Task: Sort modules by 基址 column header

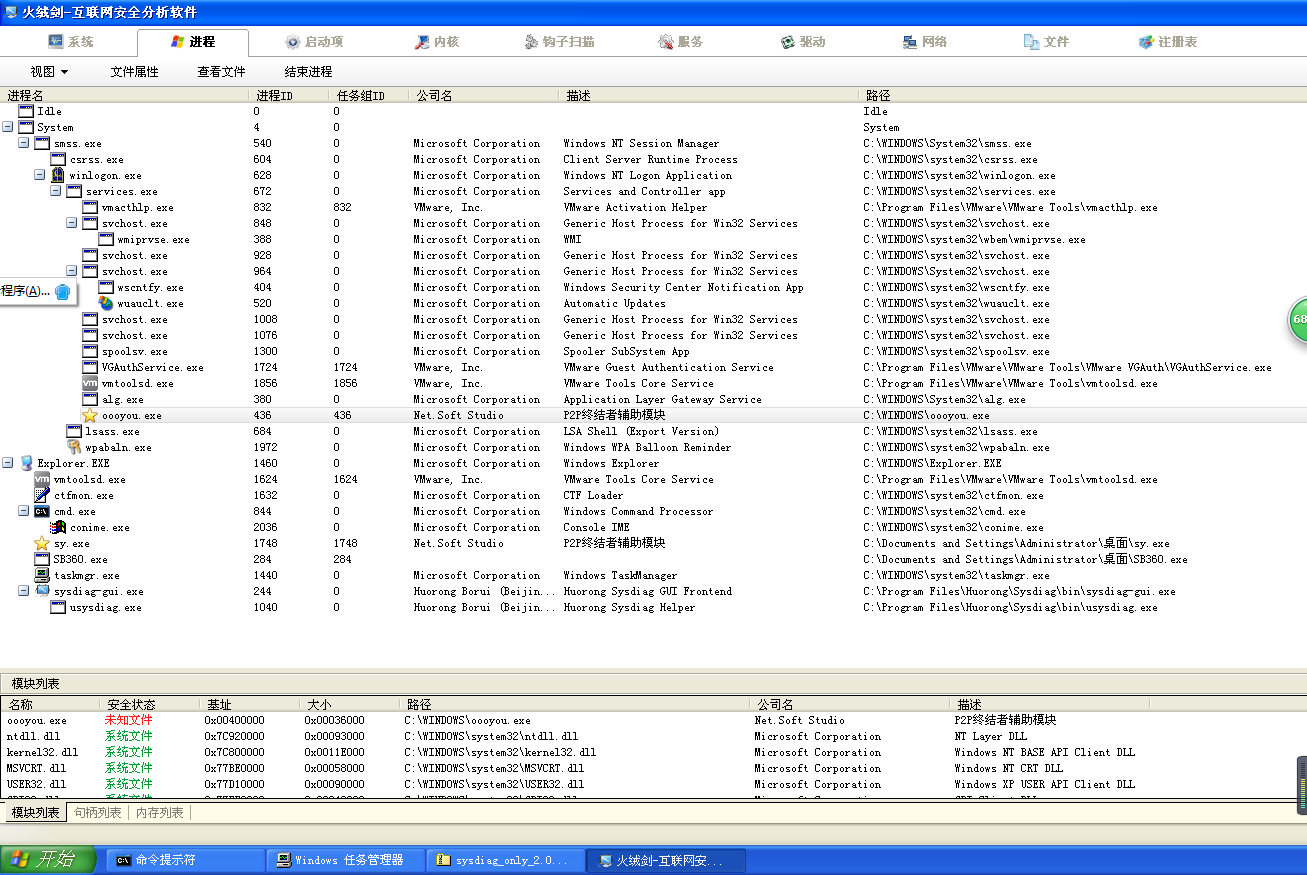Action: (249, 705)
